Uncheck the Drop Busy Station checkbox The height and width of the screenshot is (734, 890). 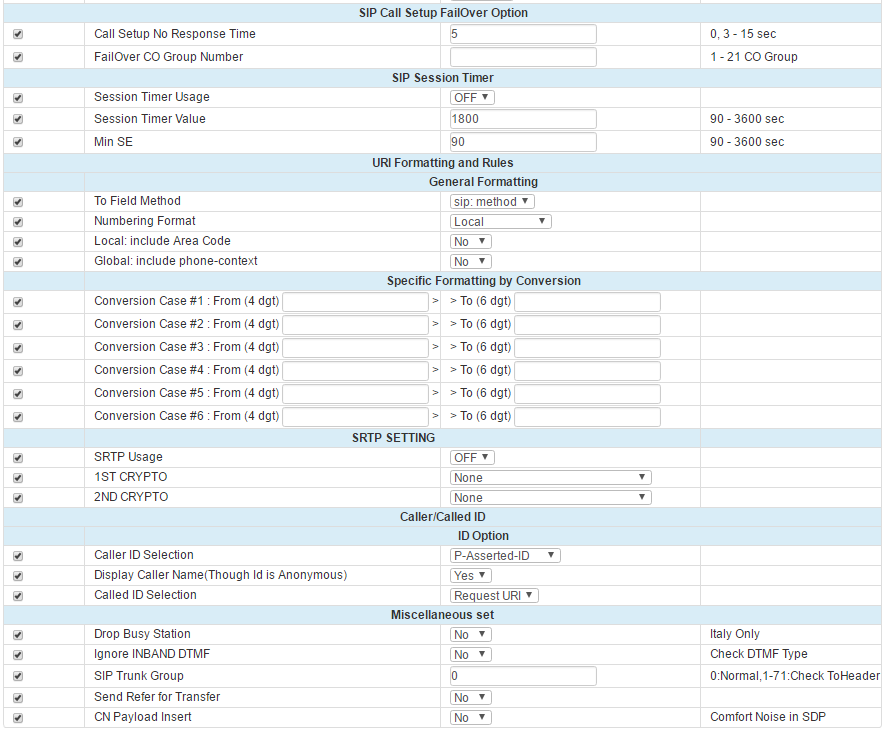(18, 635)
